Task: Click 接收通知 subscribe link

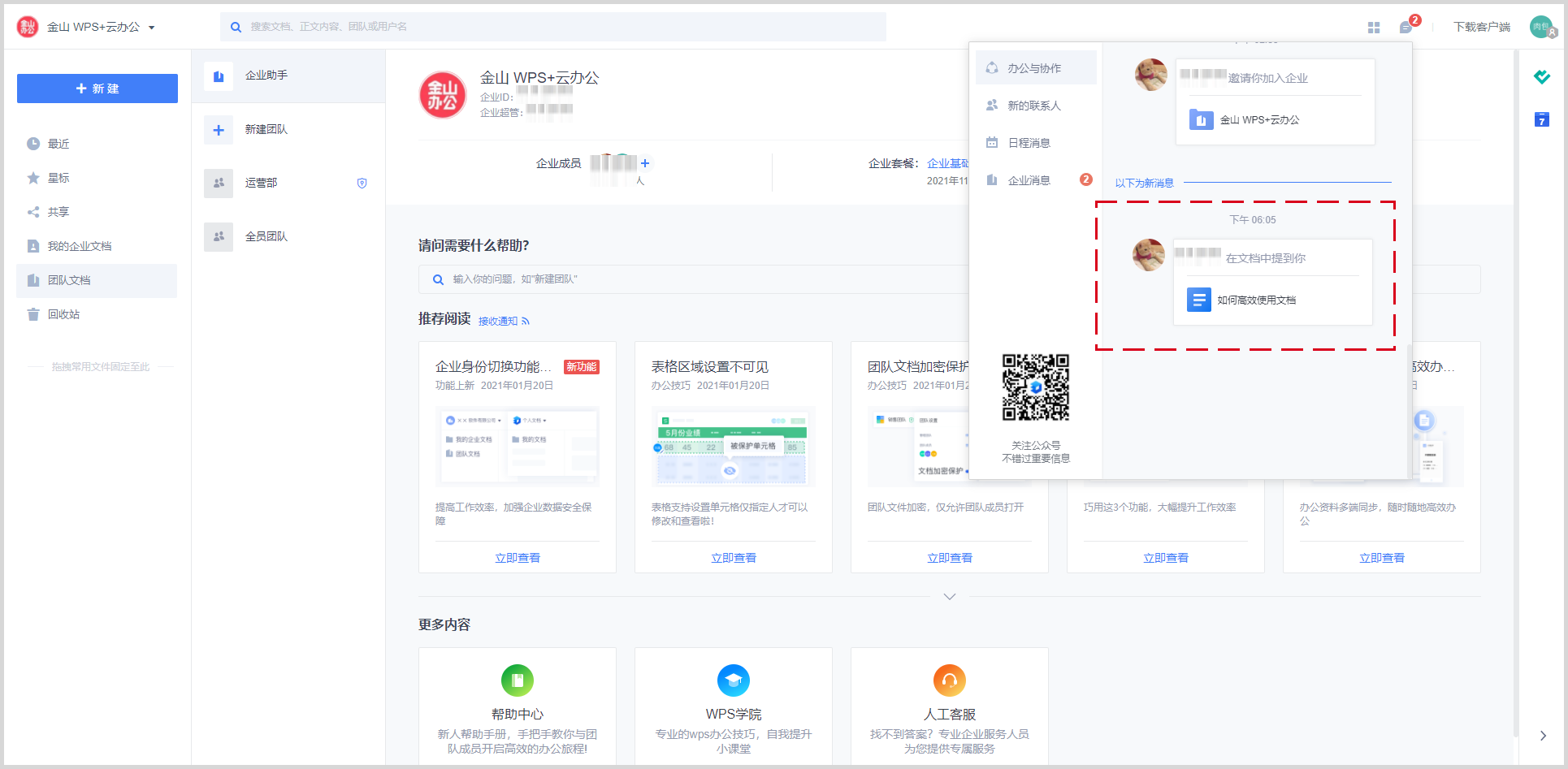Action: tap(504, 322)
